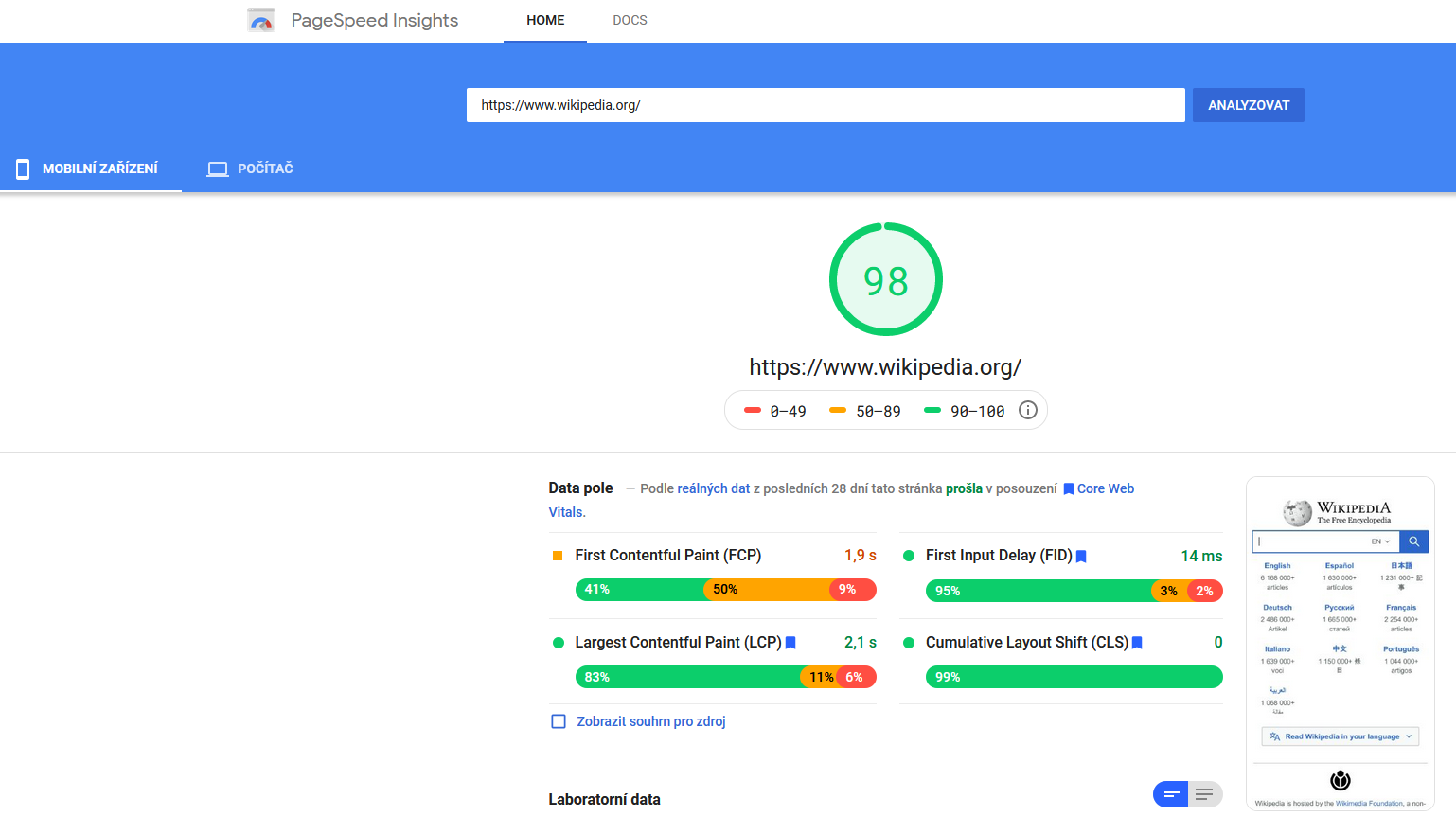The width and height of the screenshot is (1456, 834).
Task: Click the mobile phone icon
Action: (23, 169)
